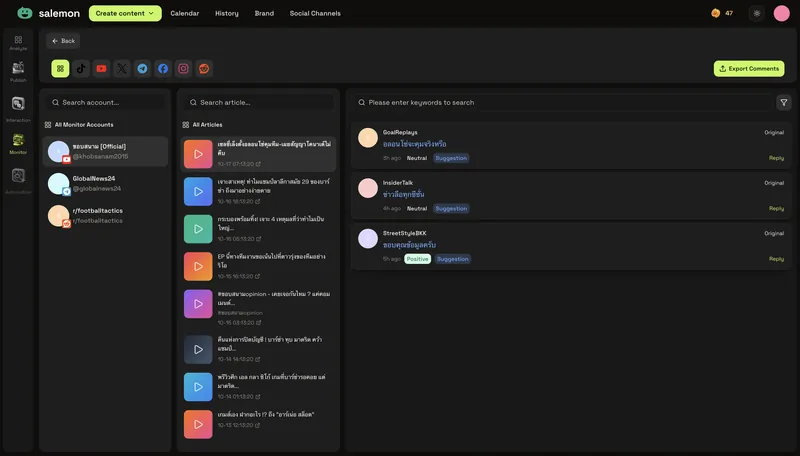Filter by Reddit platform icon
This screenshot has height=456, width=800.
click(x=204, y=68)
